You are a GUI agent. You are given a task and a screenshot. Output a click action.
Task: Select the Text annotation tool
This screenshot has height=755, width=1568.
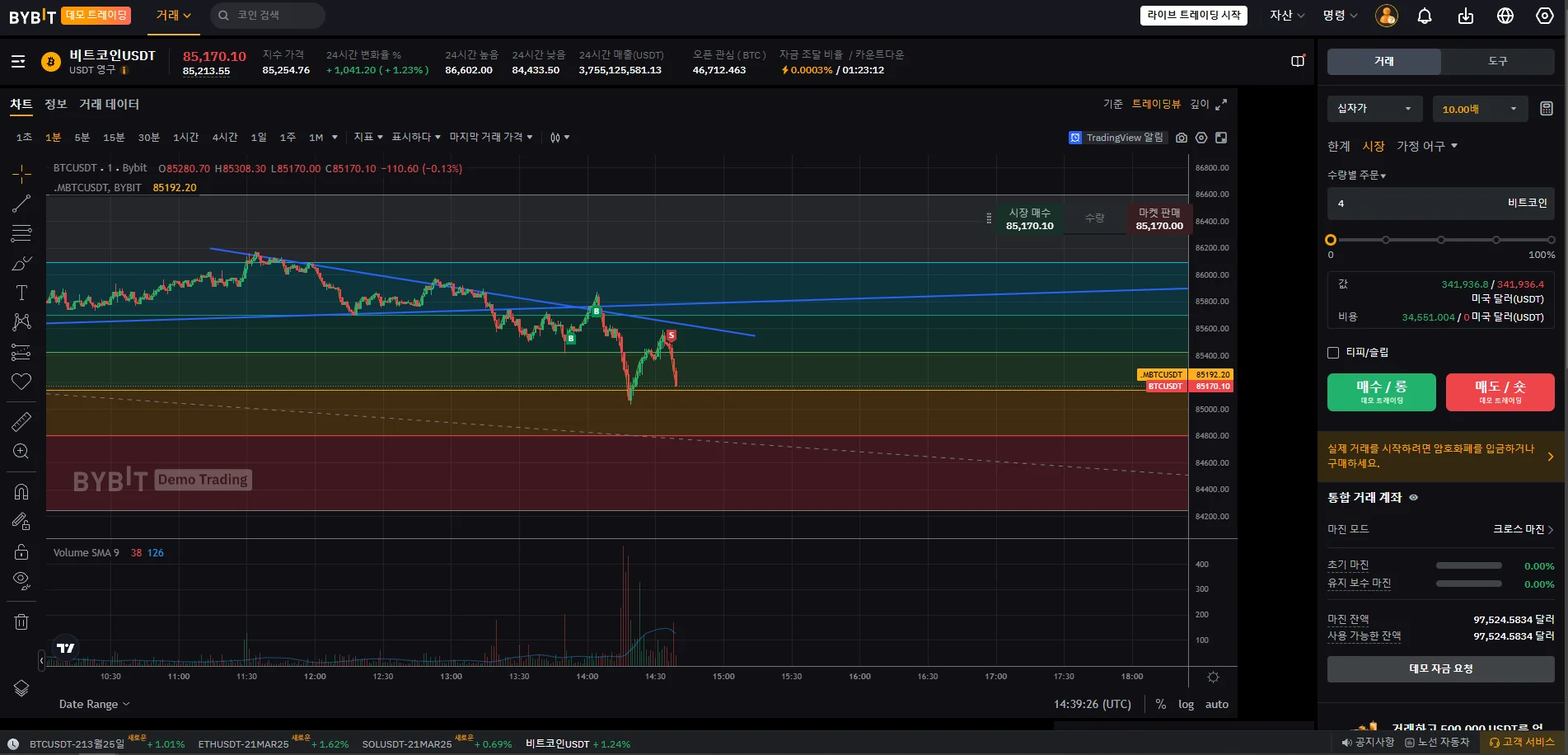21,293
